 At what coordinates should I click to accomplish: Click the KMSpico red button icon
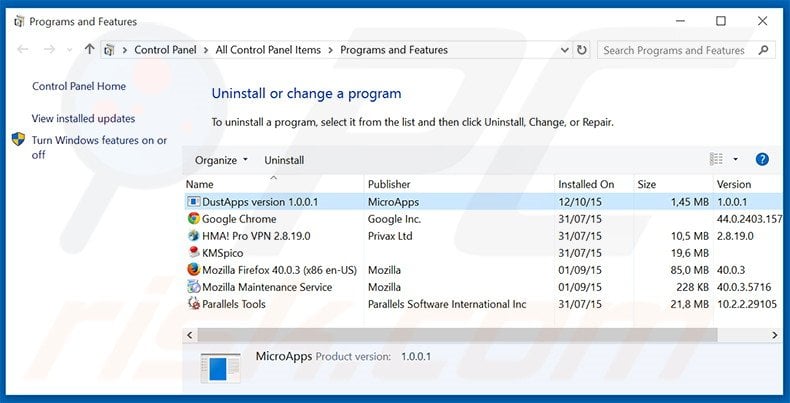tap(193, 252)
